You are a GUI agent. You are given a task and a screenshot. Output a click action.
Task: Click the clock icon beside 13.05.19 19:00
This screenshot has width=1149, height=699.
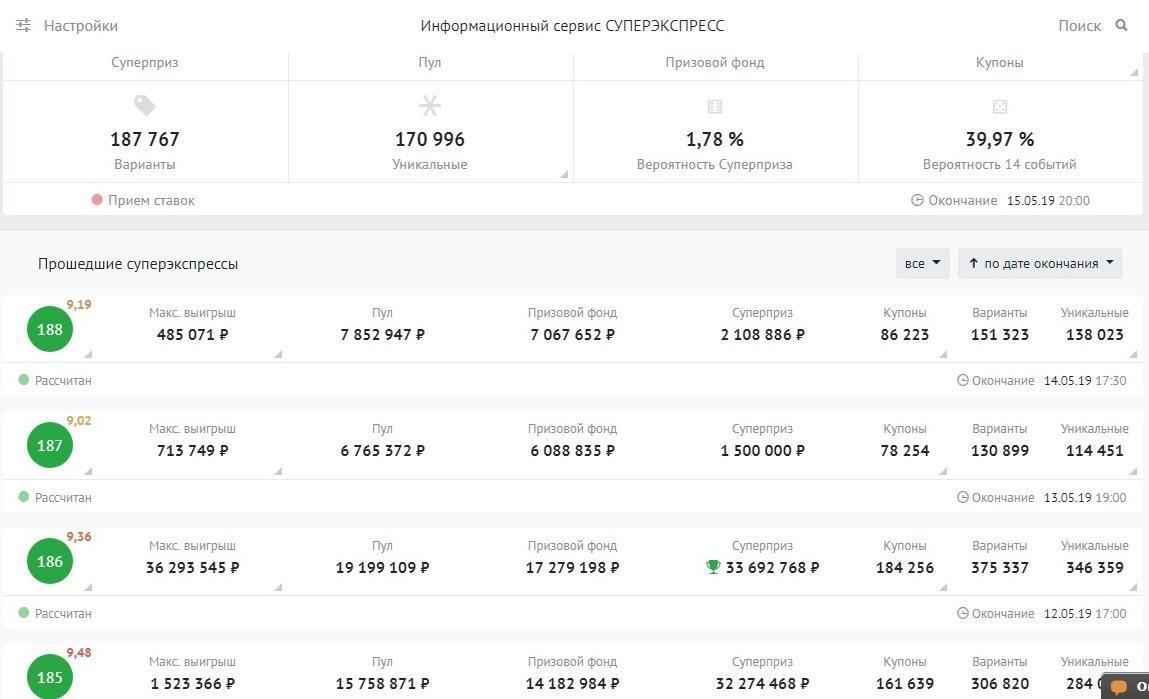pyautogui.click(x=963, y=498)
